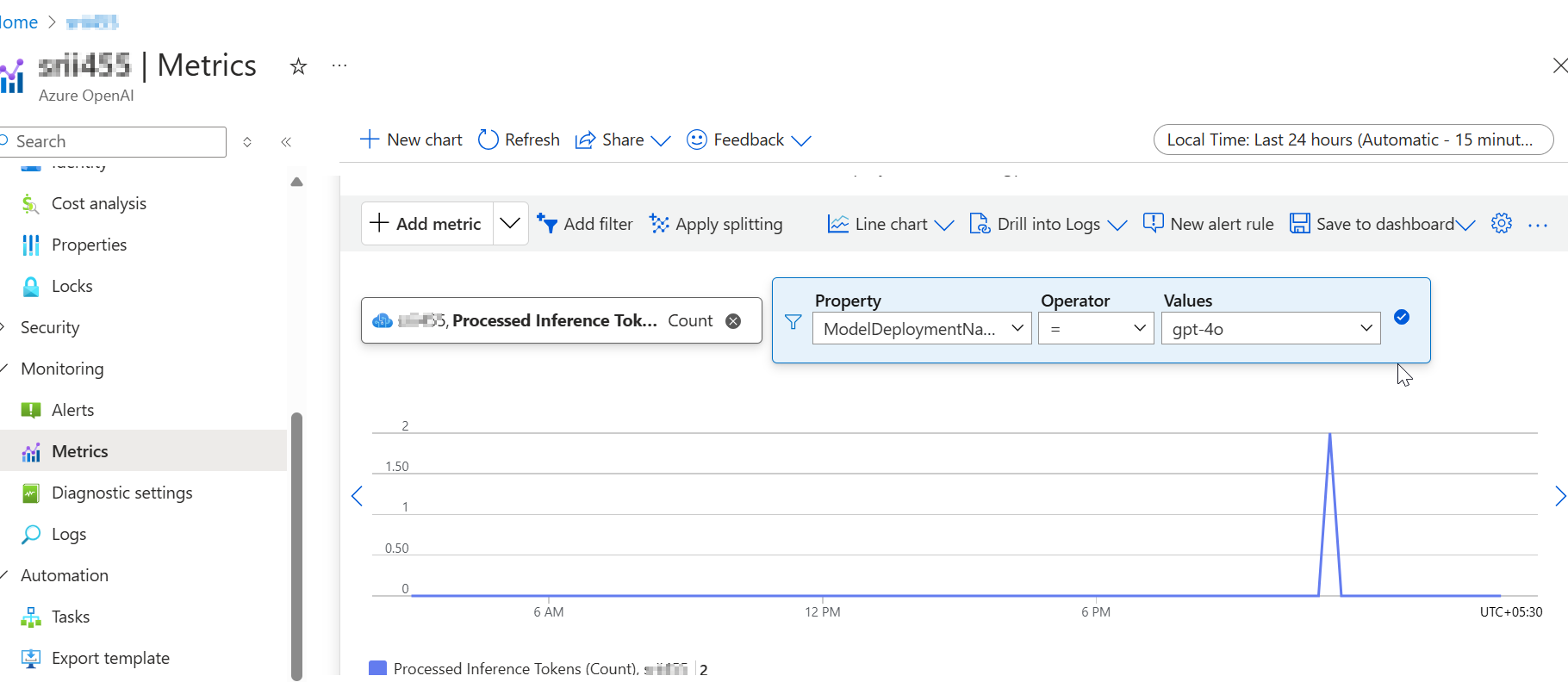Confirm filter with blue checkmark
The width and height of the screenshot is (1568, 682).
click(x=1402, y=317)
